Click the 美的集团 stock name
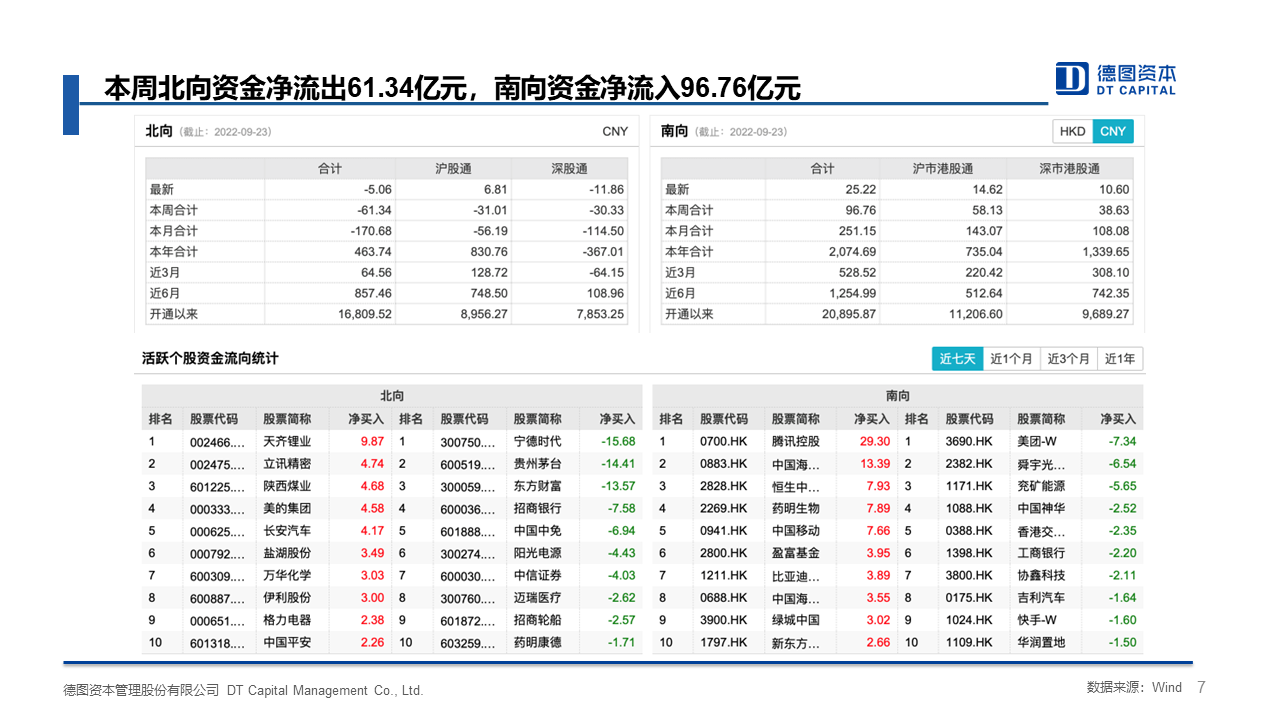This screenshot has height=720, width=1280. [287, 508]
